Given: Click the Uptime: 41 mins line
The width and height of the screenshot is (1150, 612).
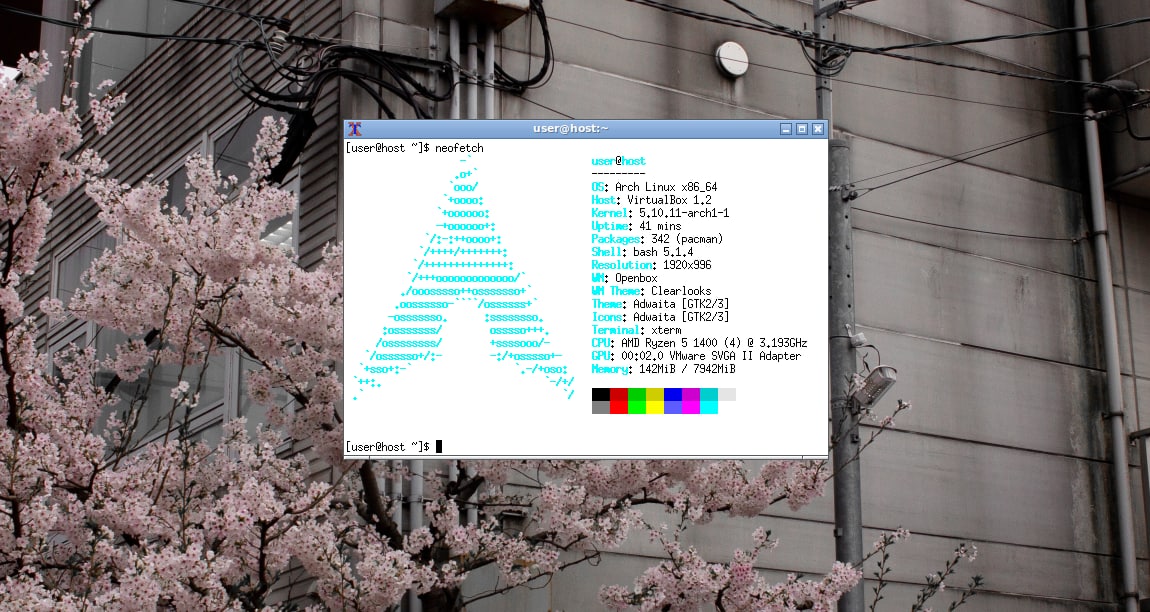Looking at the screenshot, I should pyautogui.click(x=636, y=226).
